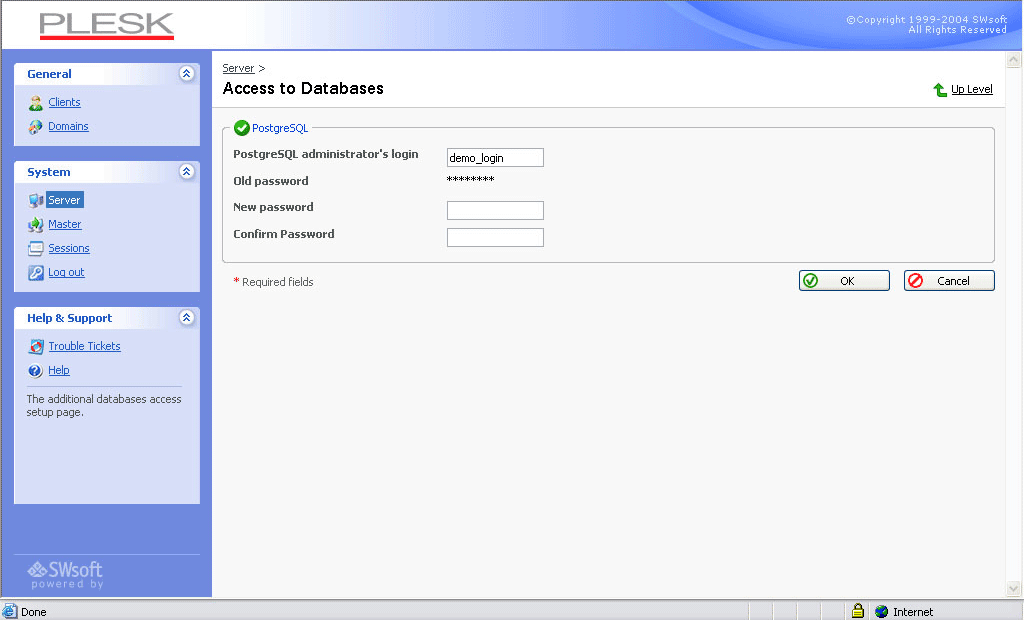Click the Old password label

coord(270,181)
